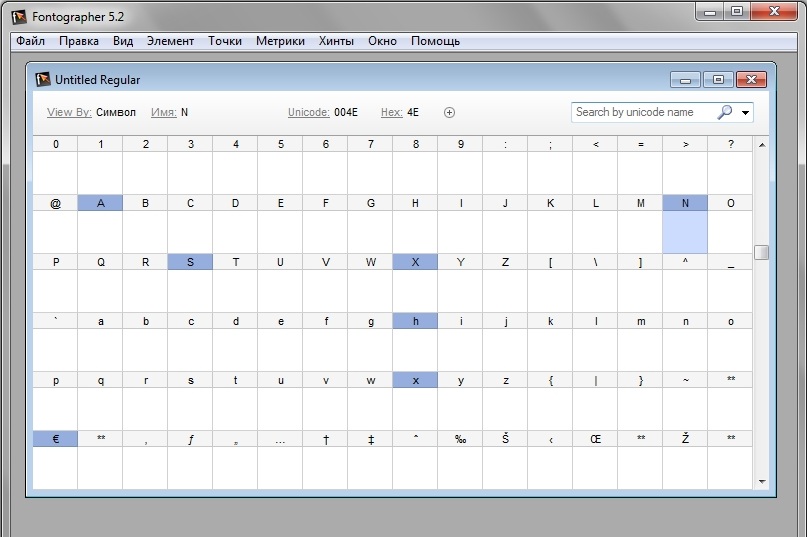Open the Точки menu
Viewport: 807px width, 537px height.
[225, 41]
